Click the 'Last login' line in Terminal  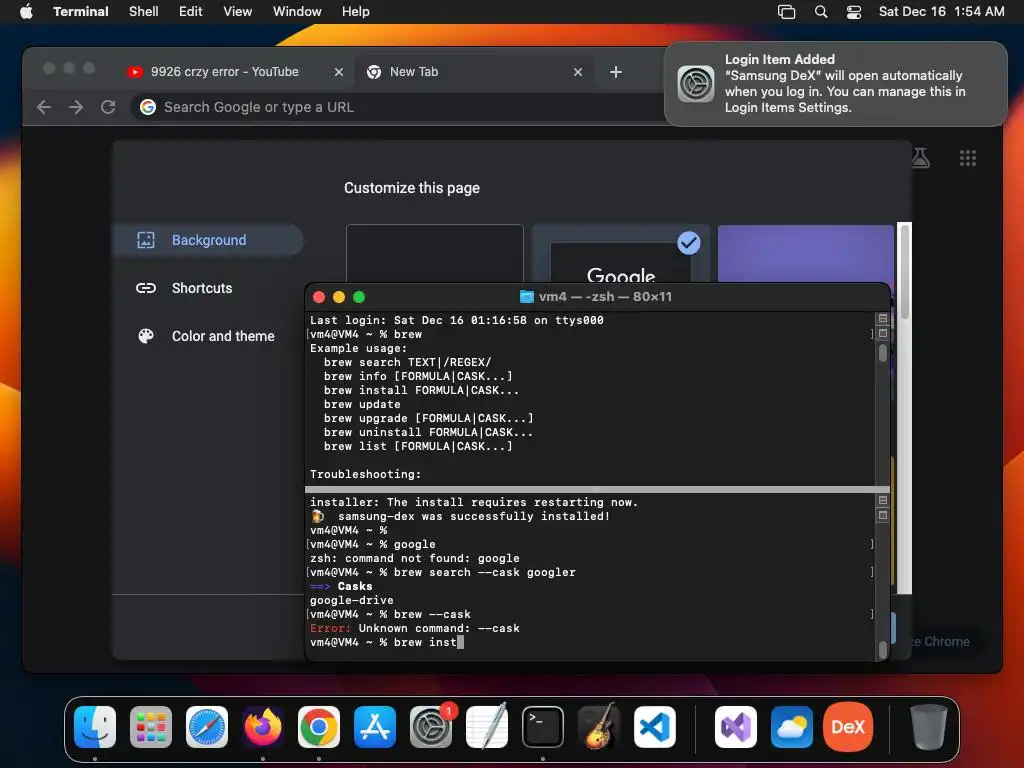pos(456,320)
